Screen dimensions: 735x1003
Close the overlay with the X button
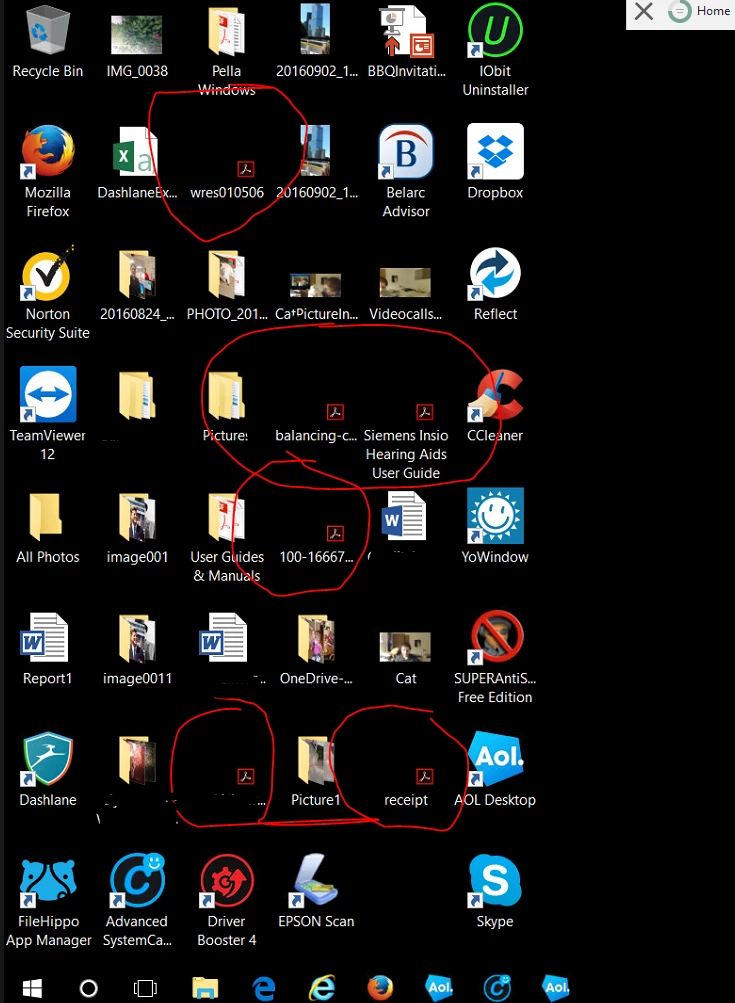point(644,11)
